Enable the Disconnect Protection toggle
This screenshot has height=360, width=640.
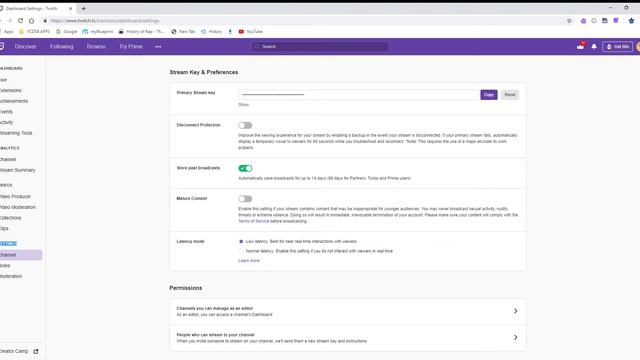[245, 125]
